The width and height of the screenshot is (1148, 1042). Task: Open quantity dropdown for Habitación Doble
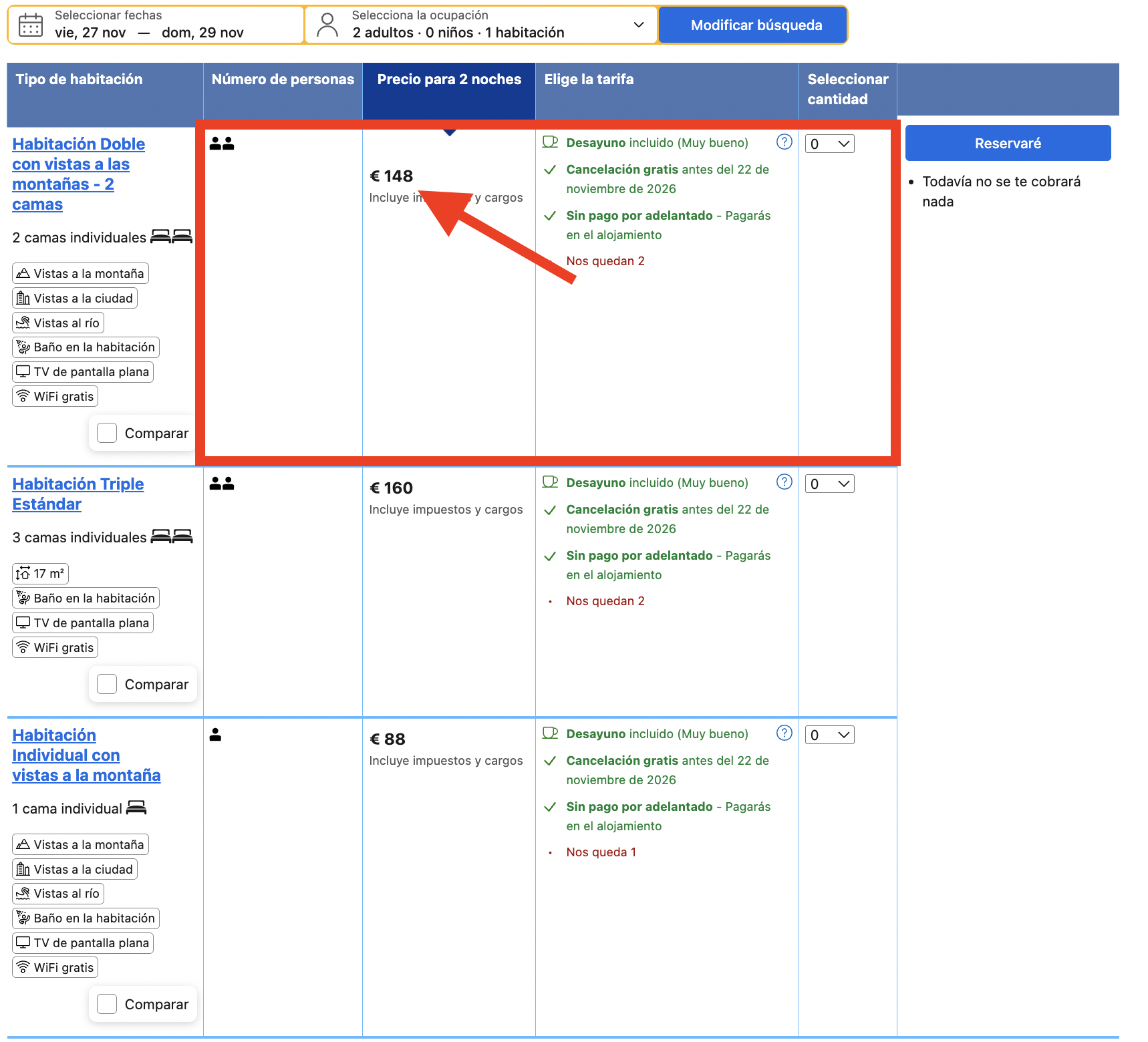830,144
